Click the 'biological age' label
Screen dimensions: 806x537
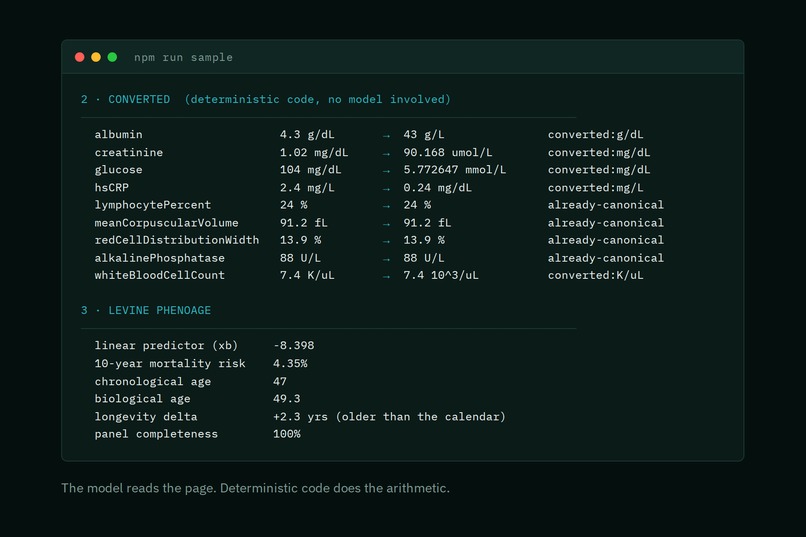point(142,399)
